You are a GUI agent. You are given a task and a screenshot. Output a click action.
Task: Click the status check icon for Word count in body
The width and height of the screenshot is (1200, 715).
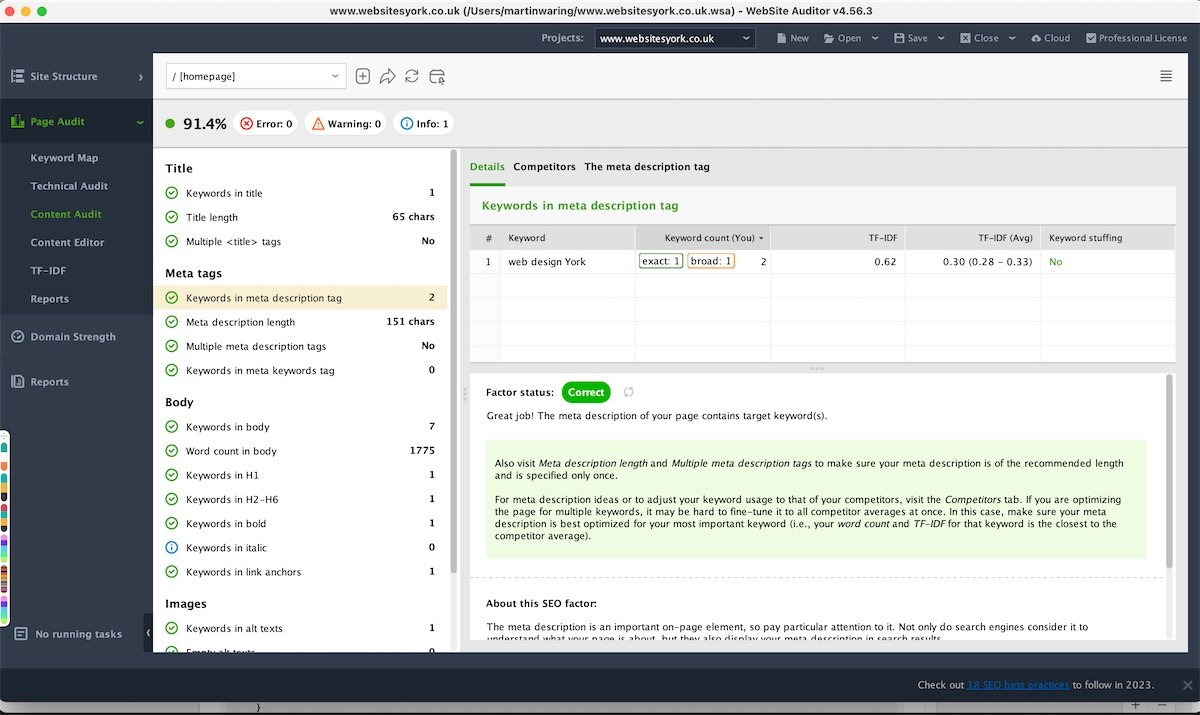(172, 451)
